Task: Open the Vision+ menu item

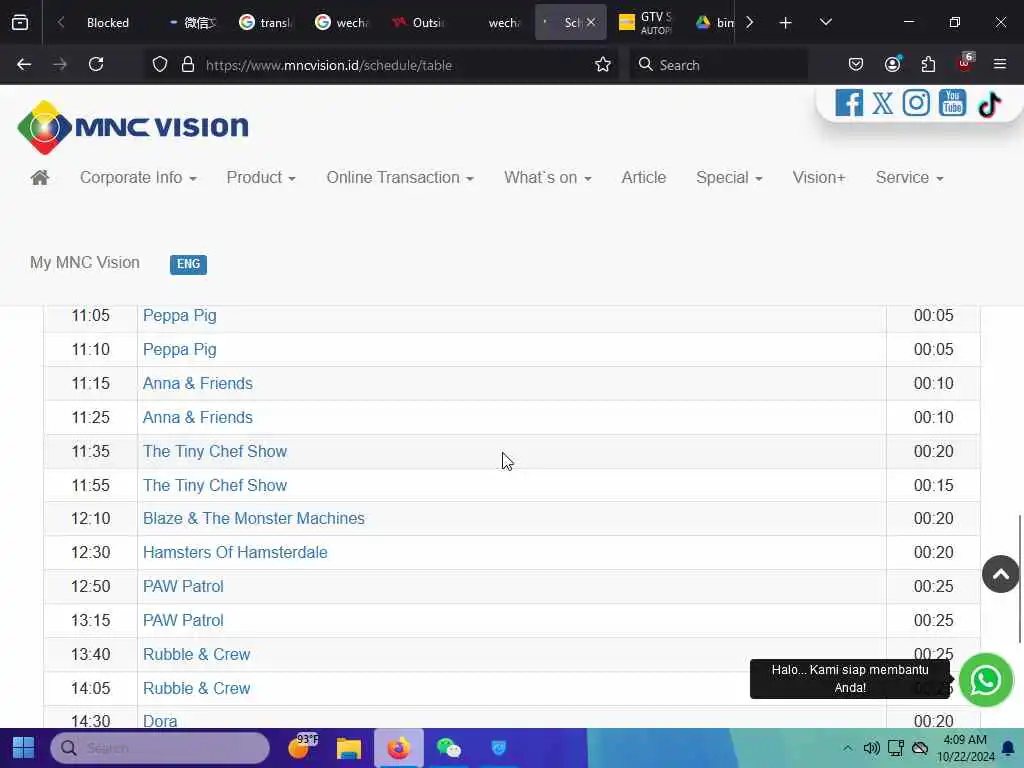Action: tap(818, 178)
